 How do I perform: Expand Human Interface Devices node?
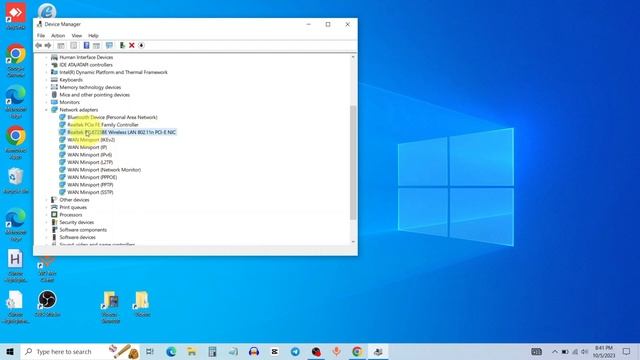point(47,58)
